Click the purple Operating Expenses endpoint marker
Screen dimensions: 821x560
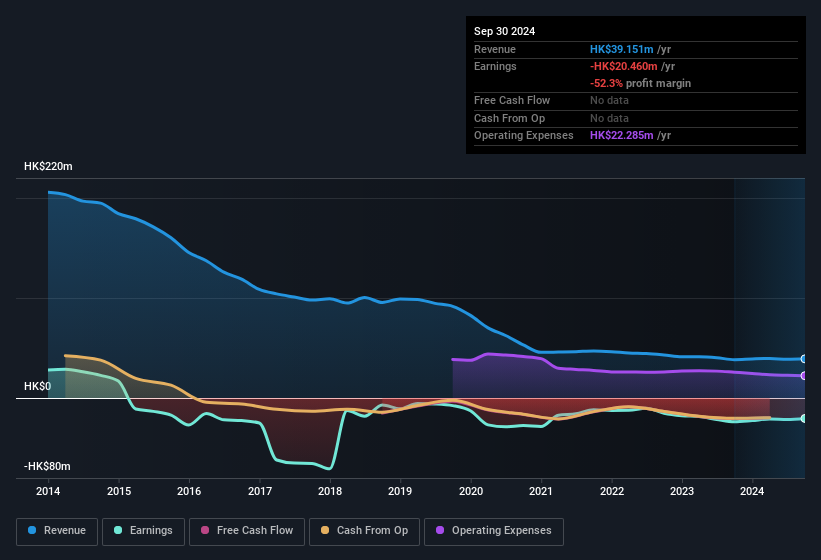pyautogui.click(x=804, y=376)
